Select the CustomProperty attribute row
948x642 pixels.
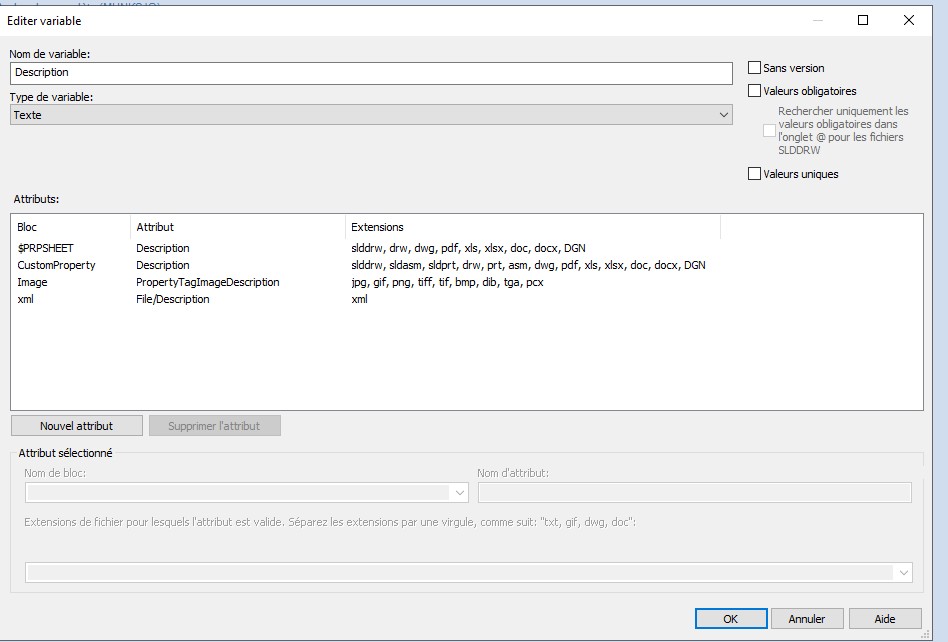(57, 265)
